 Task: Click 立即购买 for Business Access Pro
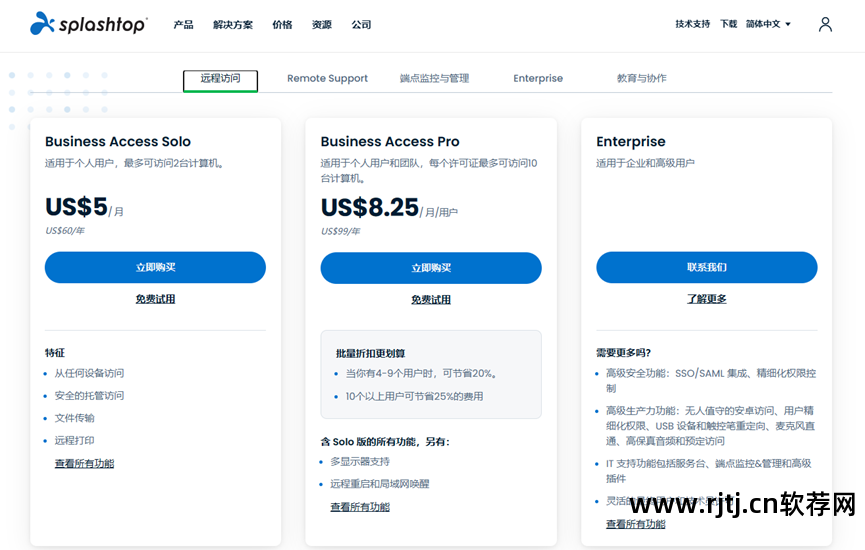tap(431, 268)
